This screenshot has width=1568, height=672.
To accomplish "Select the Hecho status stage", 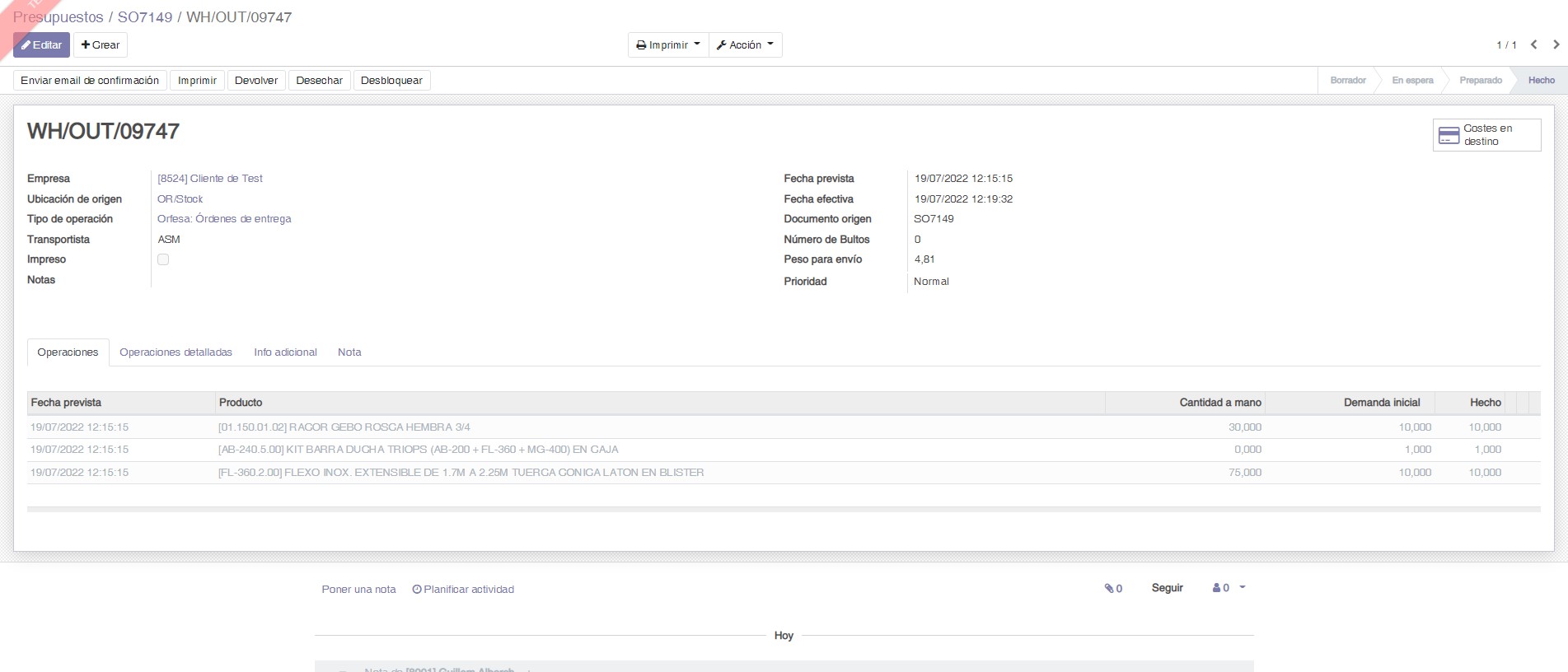I will click(x=1541, y=81).
